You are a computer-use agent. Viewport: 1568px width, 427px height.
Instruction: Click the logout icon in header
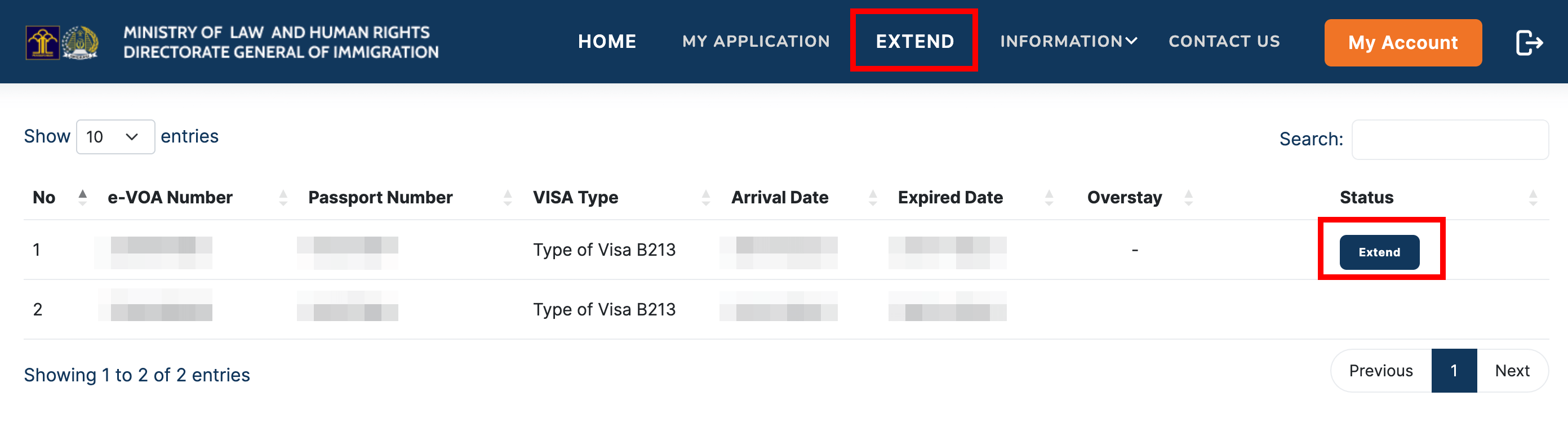[1529, 43]
